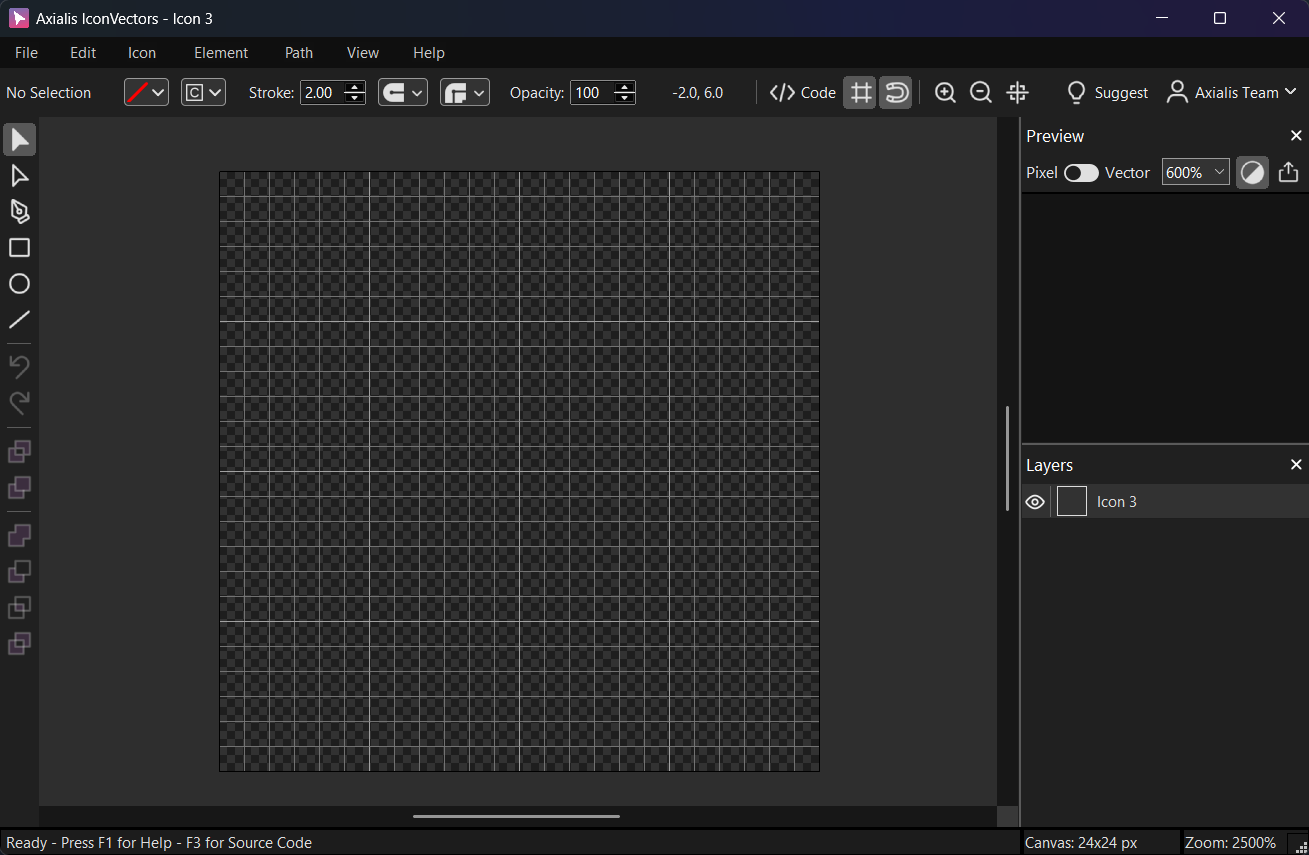
Task: Click the Code button
Action: 803,93
